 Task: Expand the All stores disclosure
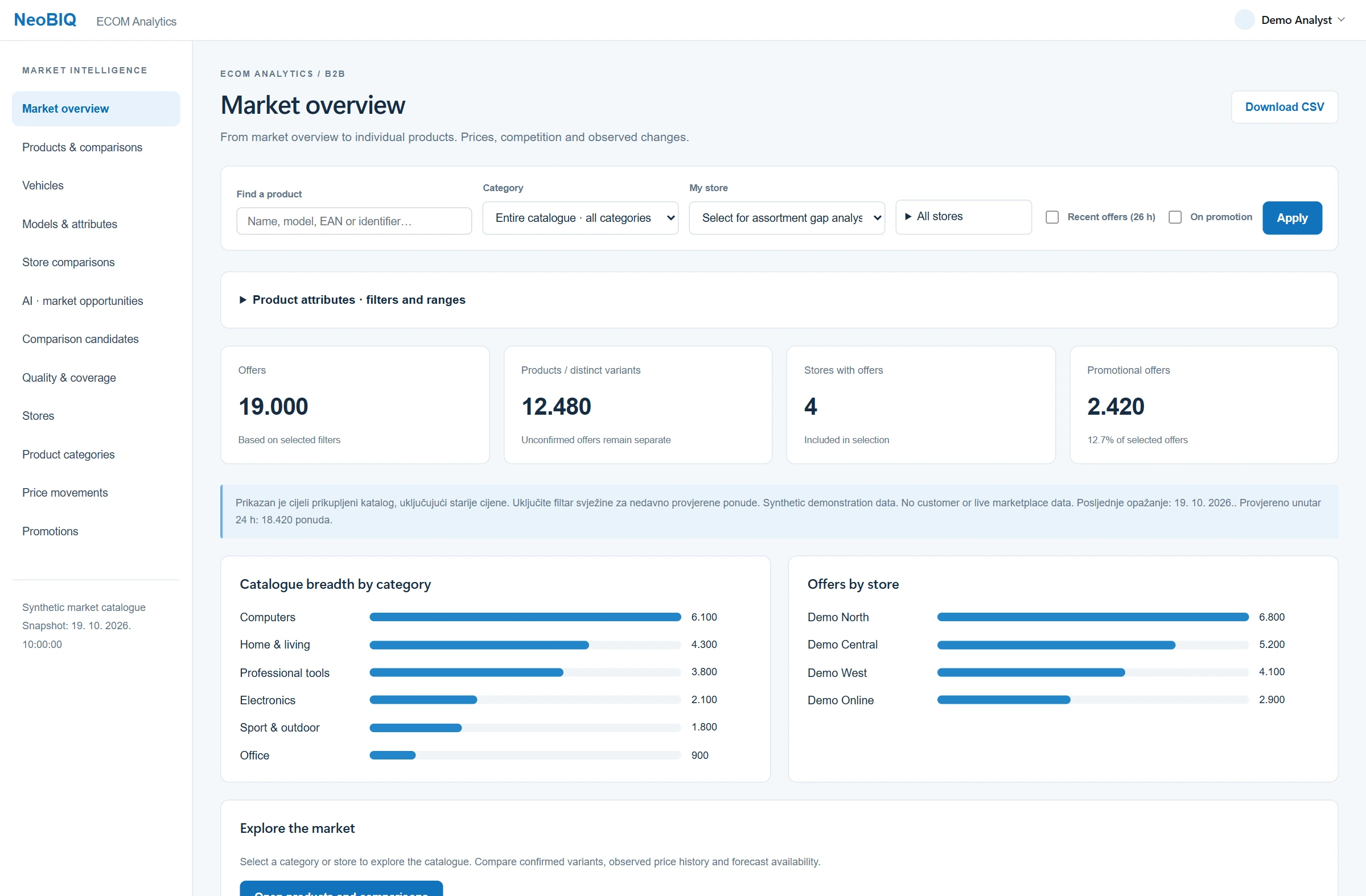[964, 216]
